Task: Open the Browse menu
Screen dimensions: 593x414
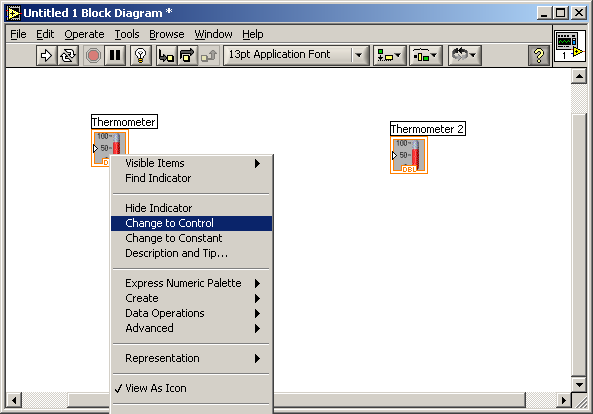Action: pos(166,34)
